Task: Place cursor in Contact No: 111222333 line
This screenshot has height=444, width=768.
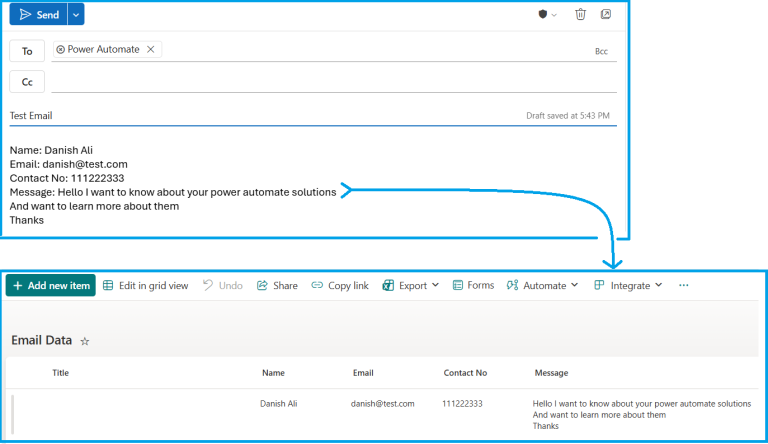Action: 67,178
